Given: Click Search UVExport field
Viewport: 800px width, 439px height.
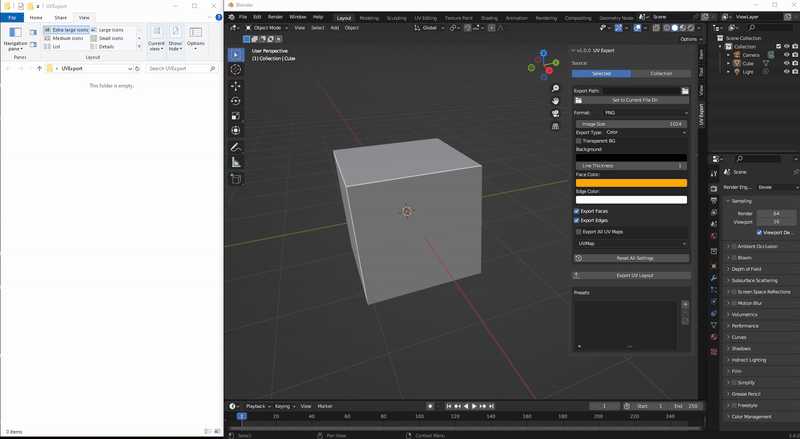Looking at the screenshot, I should [x=182, y=68].
